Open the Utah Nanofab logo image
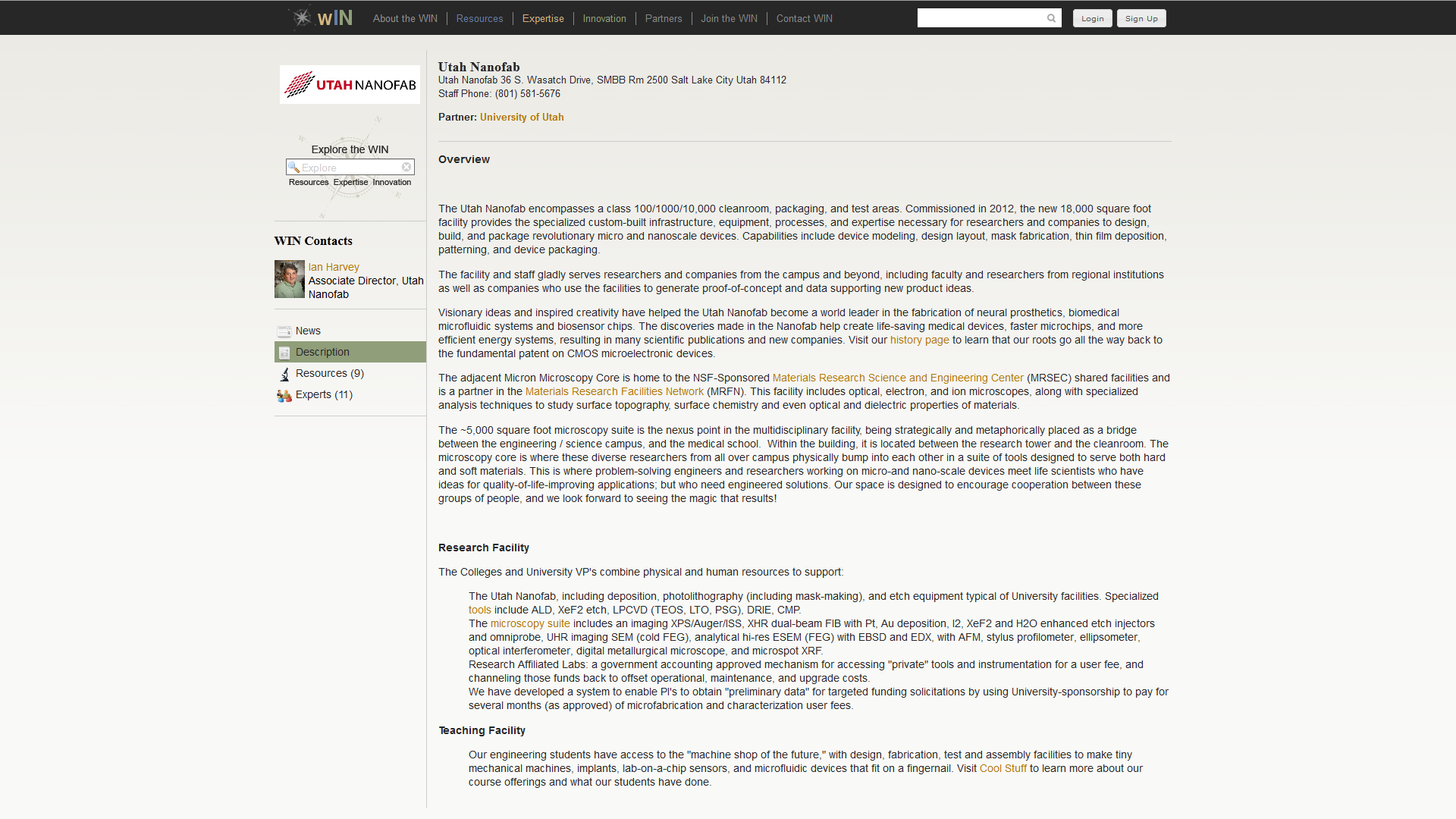 350,84
